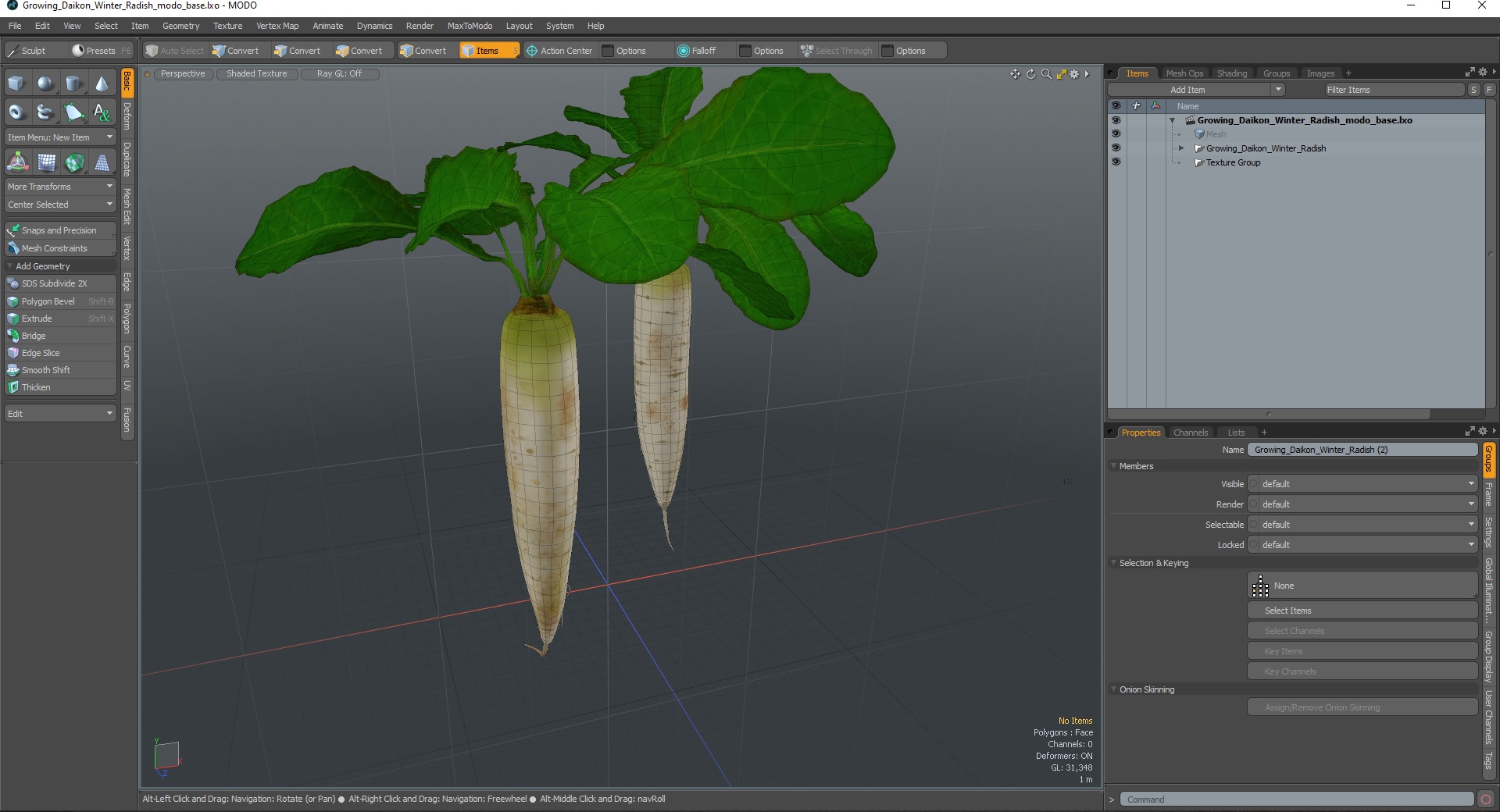This screenshot has width=1500, height=812.
Task: Click the taper tool icon
Action: coord(102,162)
